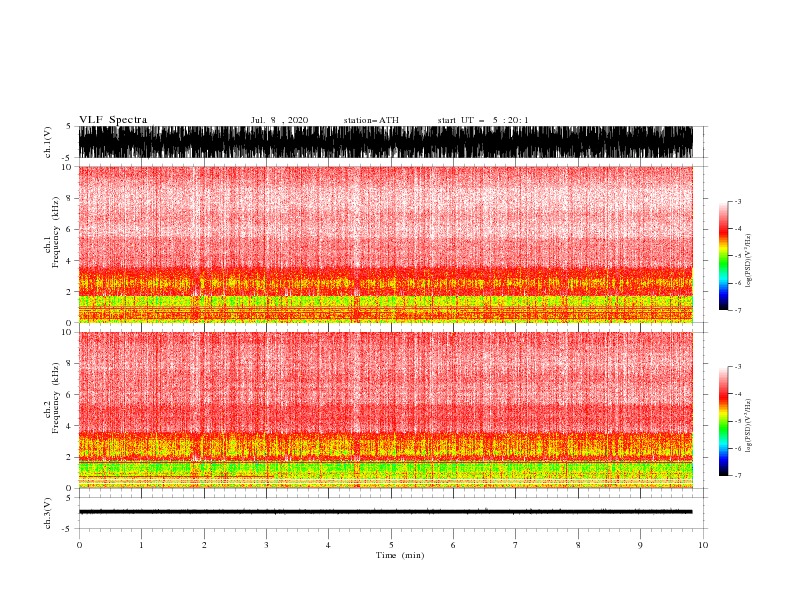Image resolution: width=792 pixels, height=612 pixels.
Task: Select the "start UT = 5 :20: 1" text
Action: (483, 120)
